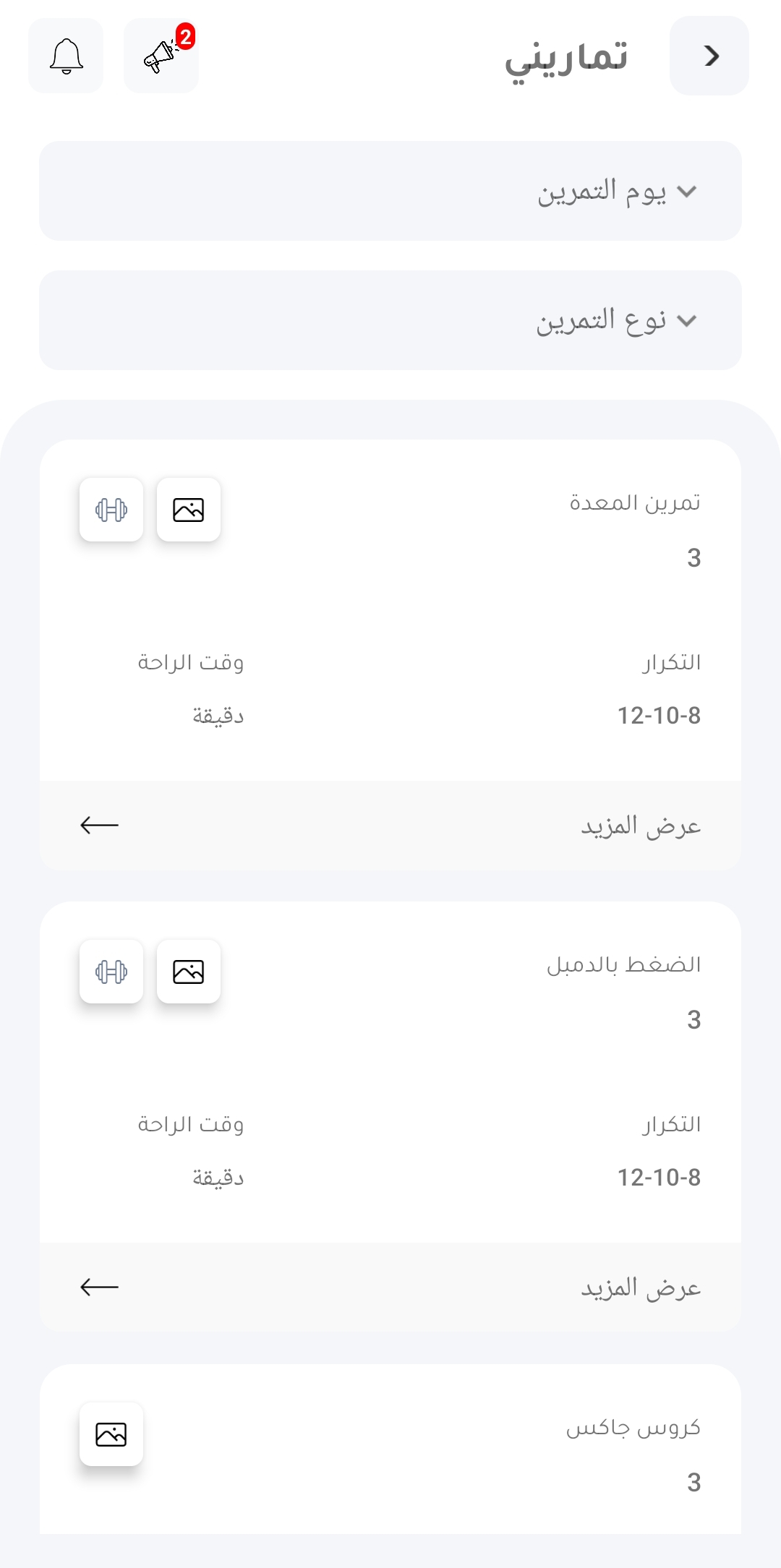This screenshot has height=1568, width=781.
Task: Tap عرض المزيد under تمرين المعدة
Action: tap(641, 826)
